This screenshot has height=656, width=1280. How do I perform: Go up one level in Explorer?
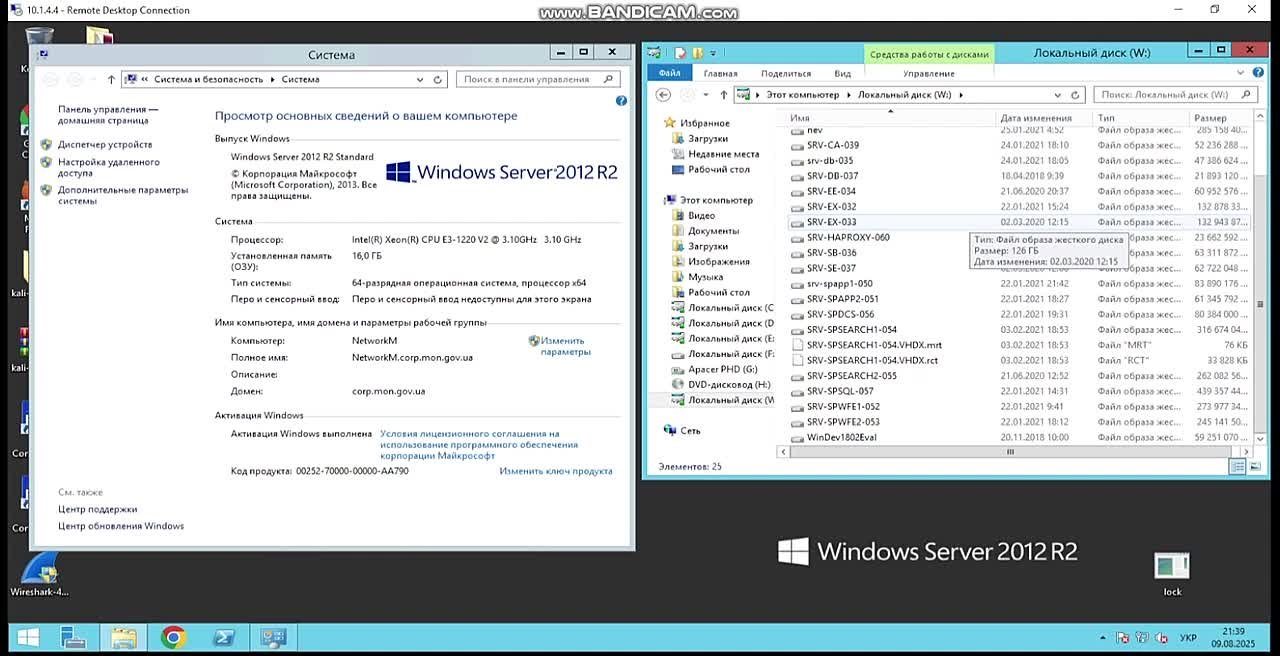723,95
